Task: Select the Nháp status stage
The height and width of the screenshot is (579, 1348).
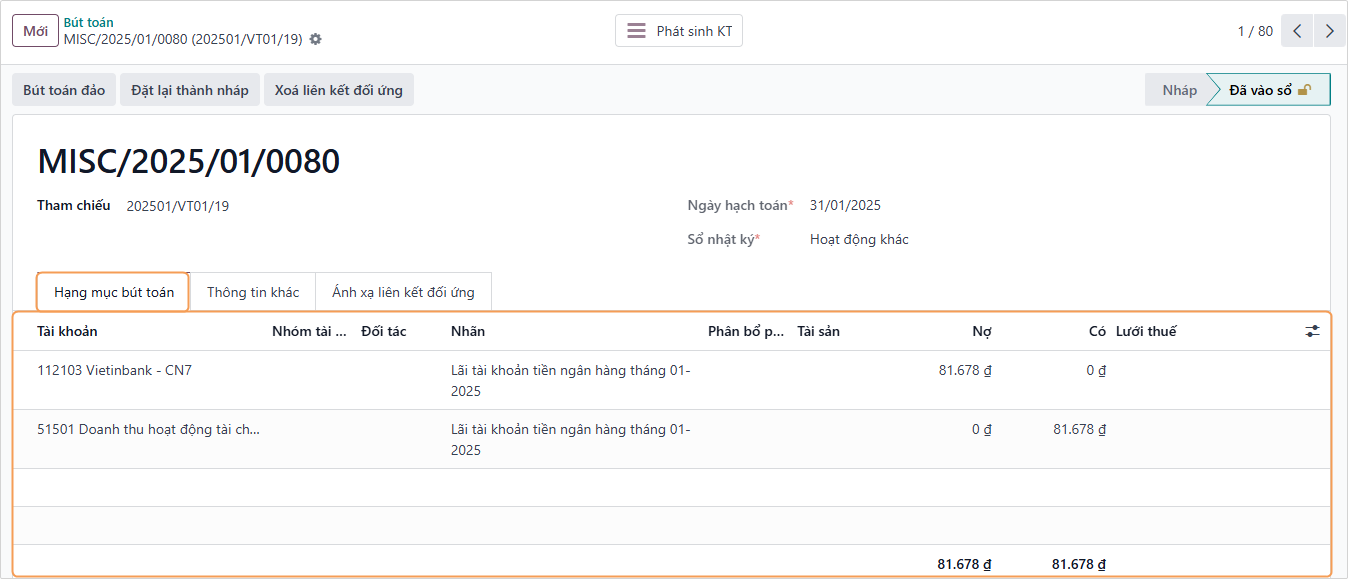Action: click(1179, 90)
